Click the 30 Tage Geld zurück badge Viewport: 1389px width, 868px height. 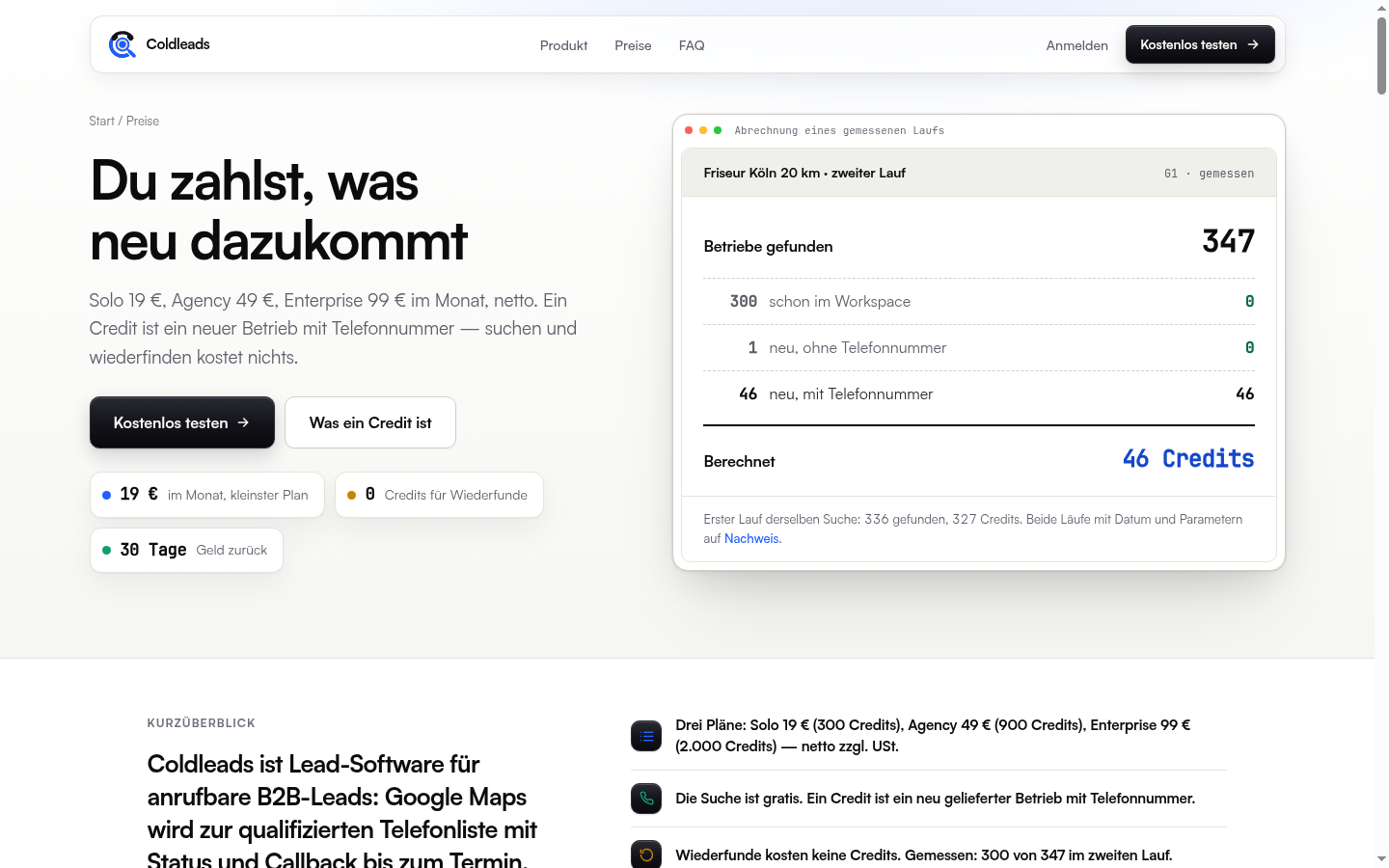[186, 550]
